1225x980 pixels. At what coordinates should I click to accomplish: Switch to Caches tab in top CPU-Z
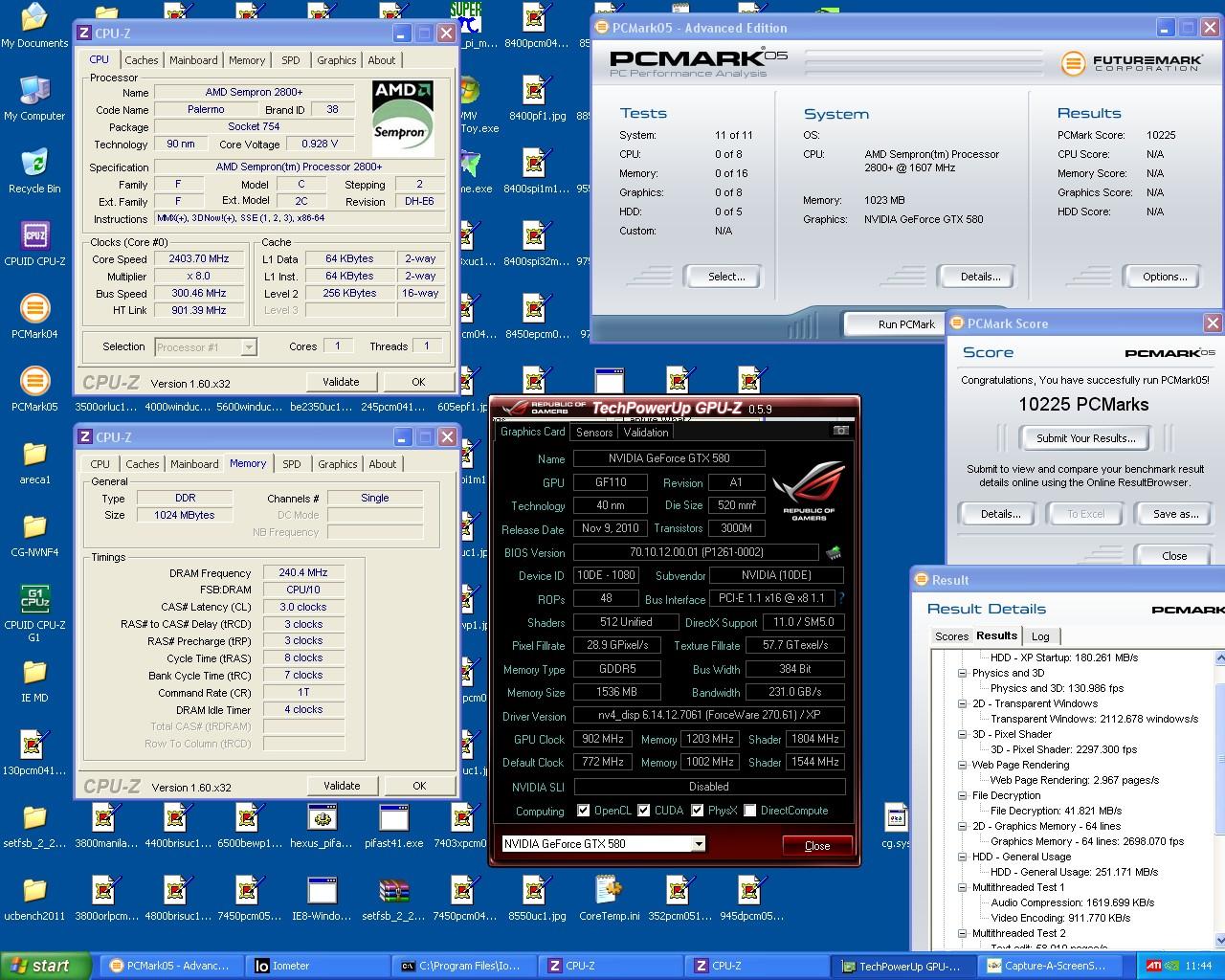pyautogui.click(x=142, y=60)
